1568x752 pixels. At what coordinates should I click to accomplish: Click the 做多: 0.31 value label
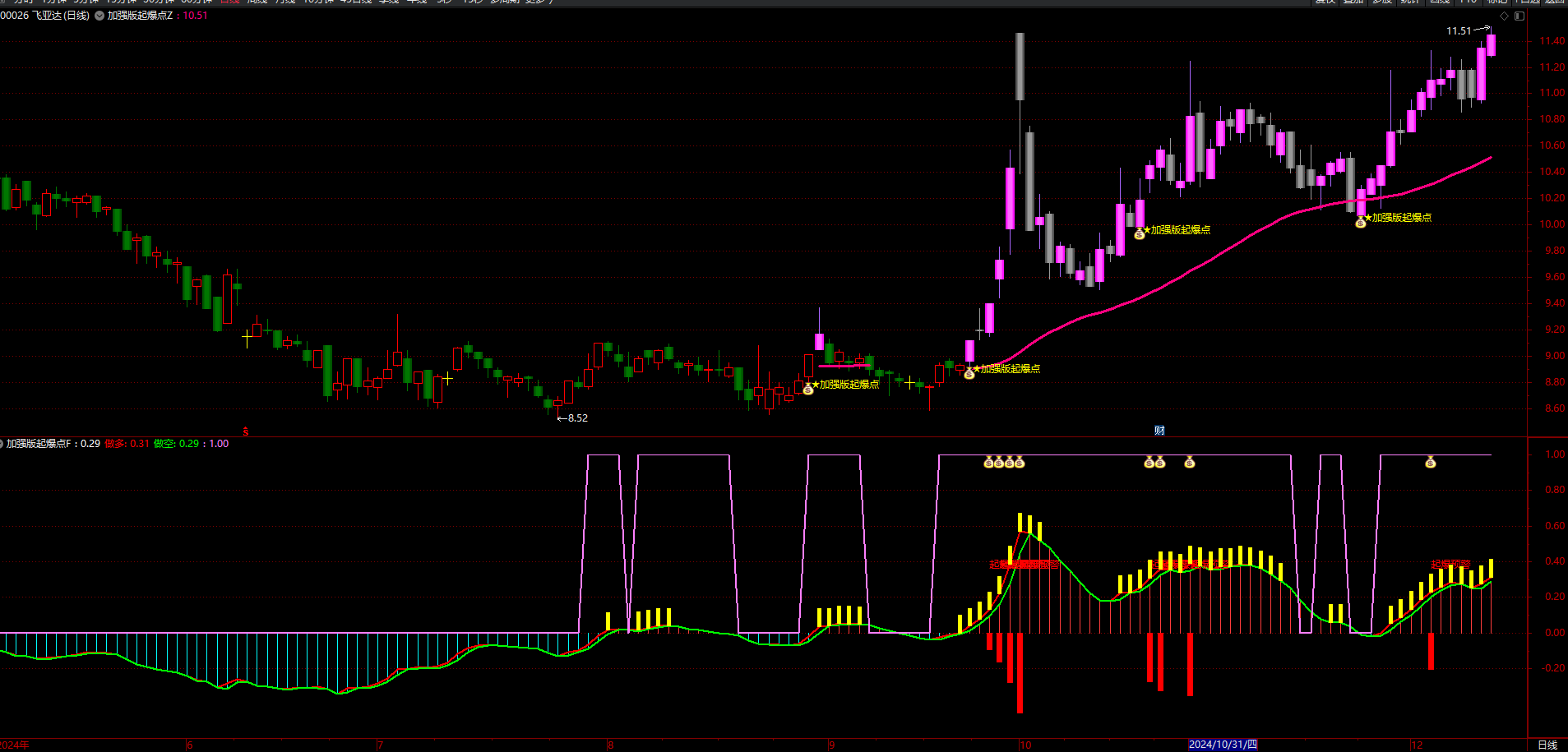pyautogui.click(x=127, y=444)
